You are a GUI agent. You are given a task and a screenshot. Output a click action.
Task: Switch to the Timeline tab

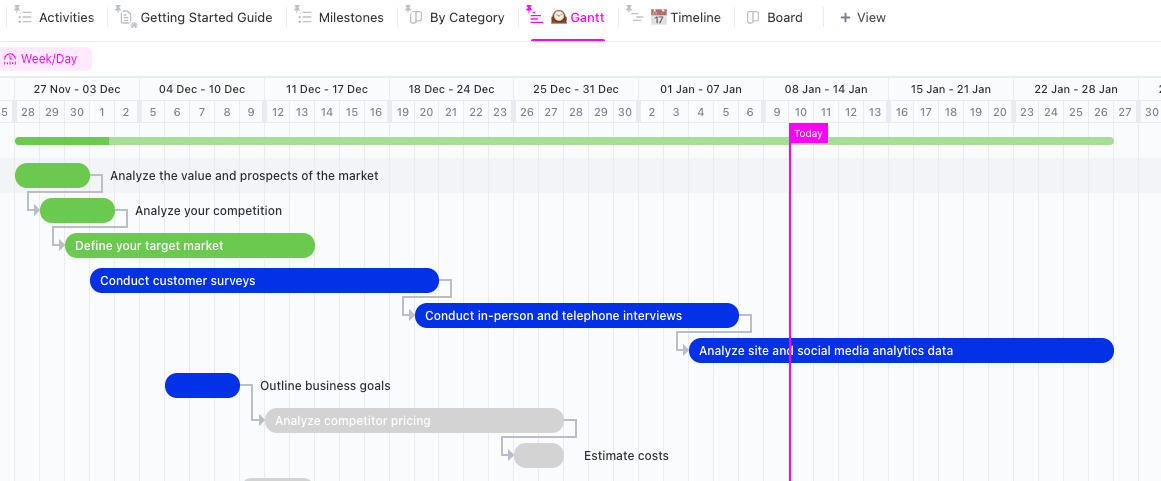tap(695, 17)
